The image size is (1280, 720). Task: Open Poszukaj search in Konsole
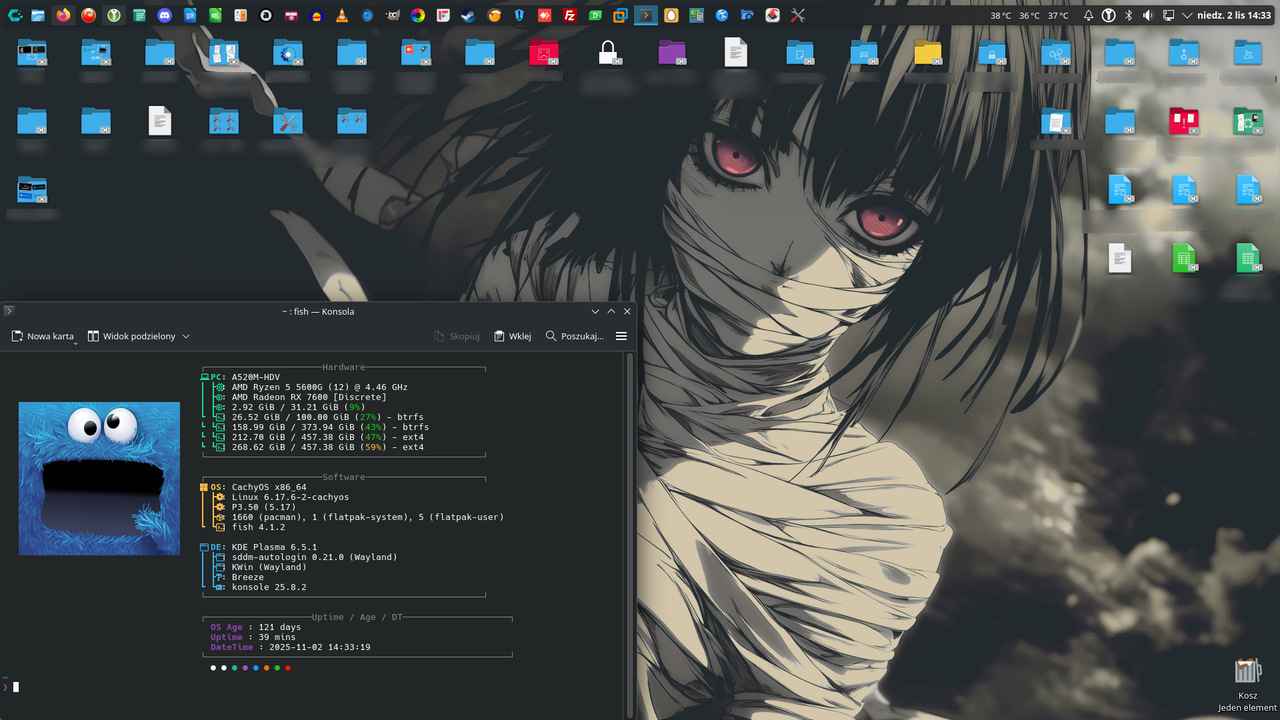574,337
